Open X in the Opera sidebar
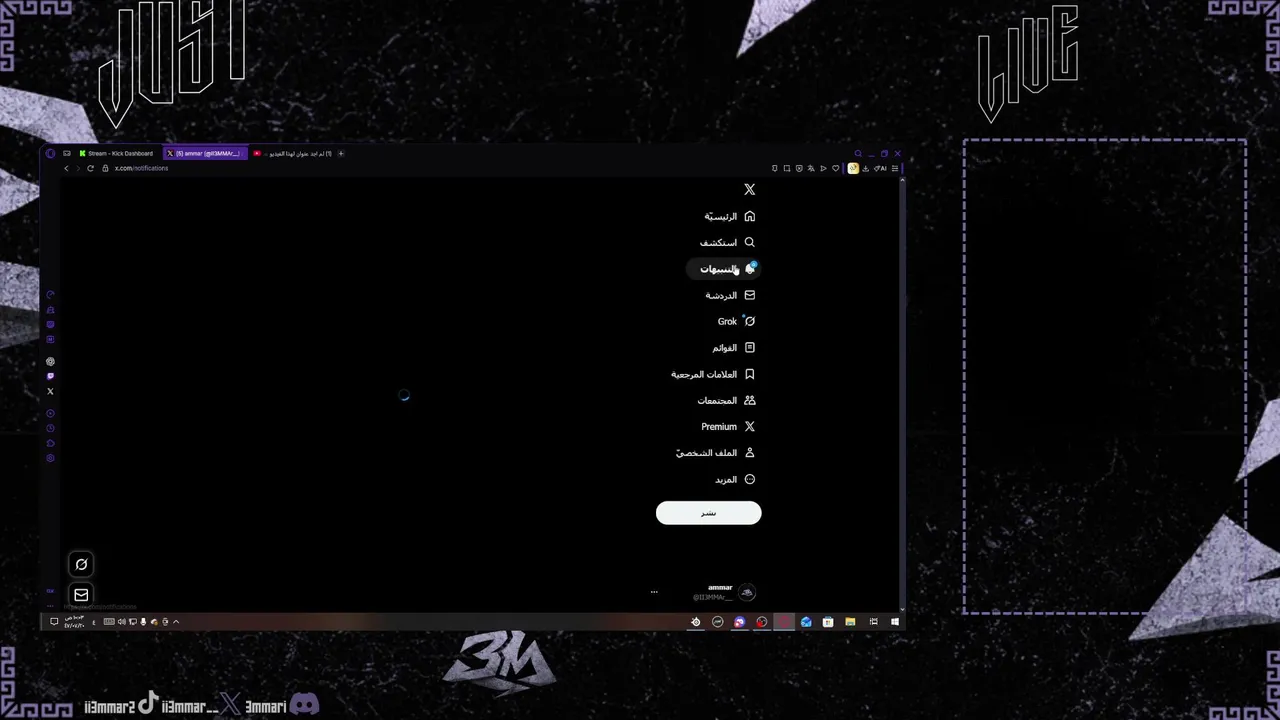 (50, 391)
